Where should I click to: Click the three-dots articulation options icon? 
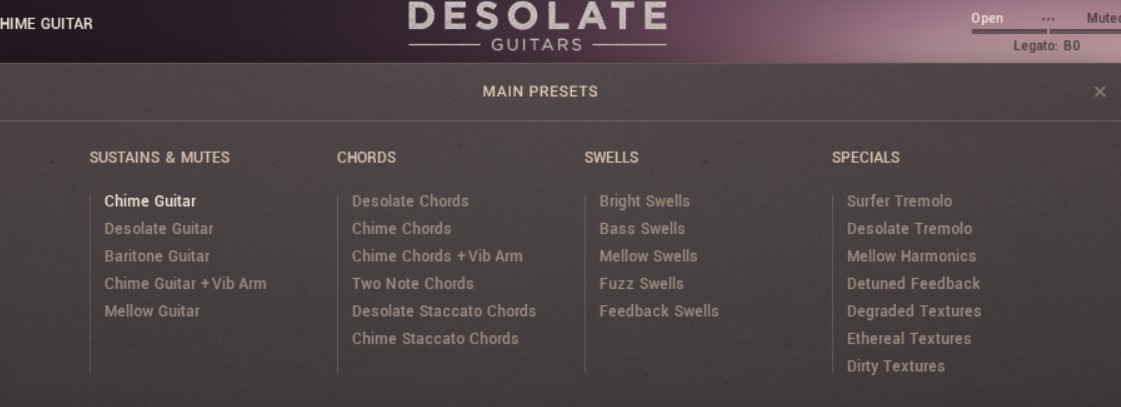[1048, 20]
